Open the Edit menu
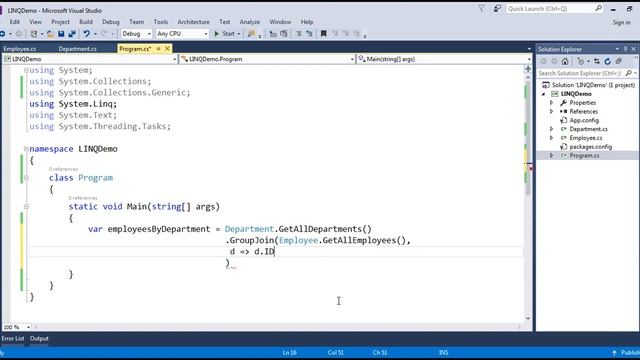The width and height of the screenshot is (640, 360). [x=15, y=22]
